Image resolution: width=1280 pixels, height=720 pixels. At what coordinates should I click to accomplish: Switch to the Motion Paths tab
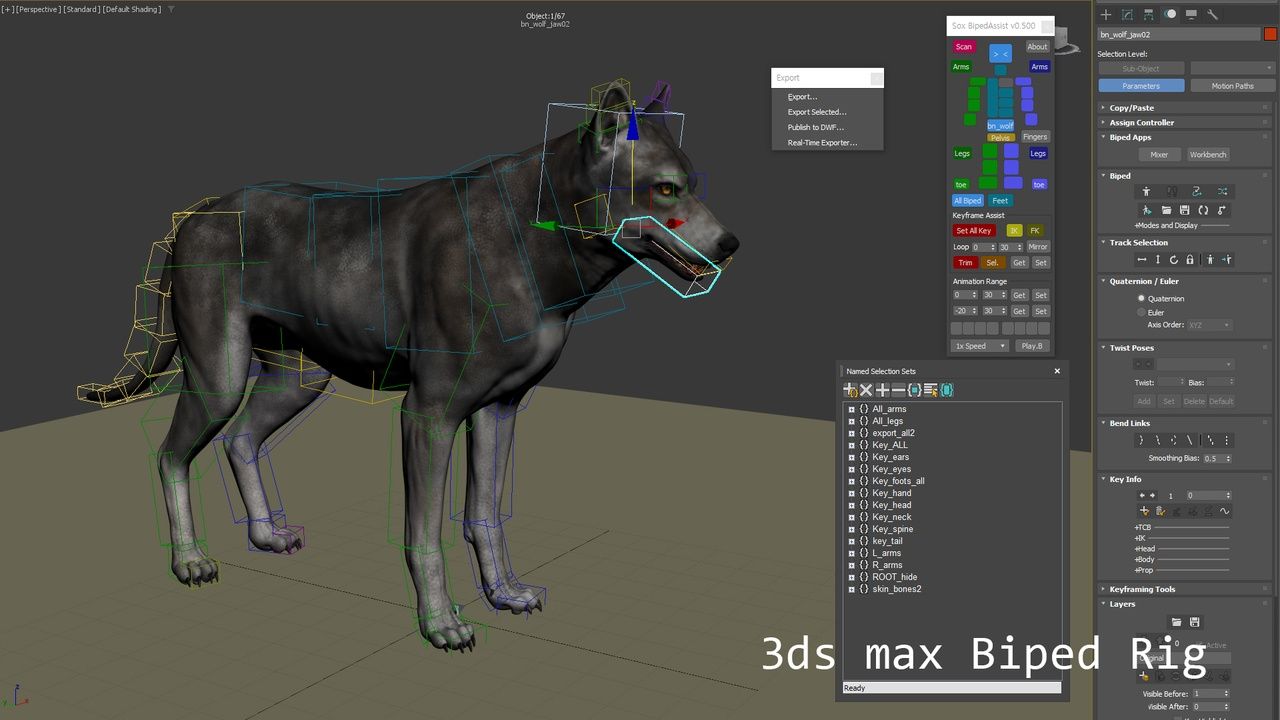click(1232, 86)
